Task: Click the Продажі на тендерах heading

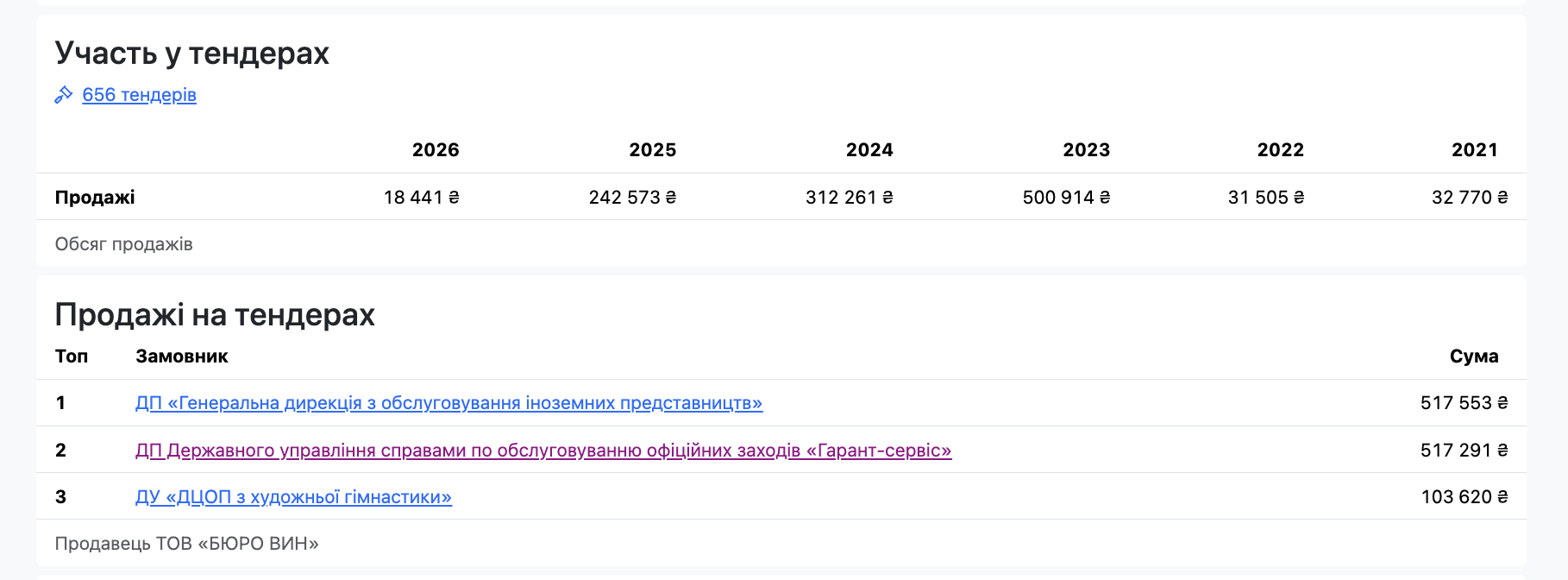Action: 215,315
